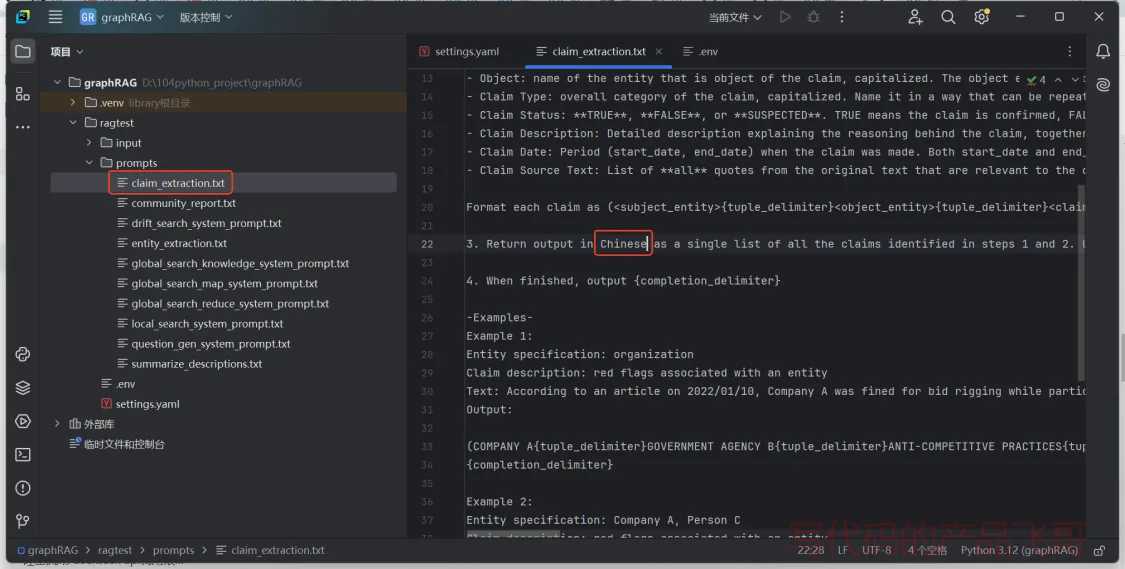
Task: Open the Python Packages tool window
Action: coord(23,387)
